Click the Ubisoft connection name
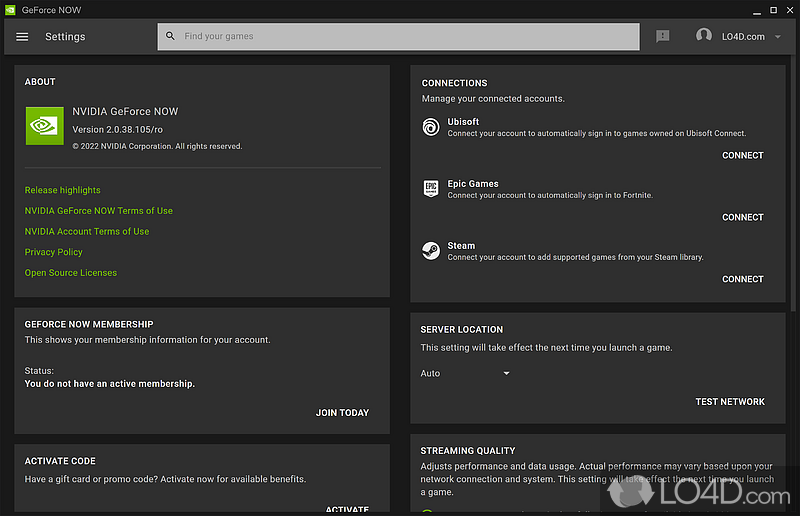Image resolution: width=800 pixels, height=516 pixels. click(463, 122)
